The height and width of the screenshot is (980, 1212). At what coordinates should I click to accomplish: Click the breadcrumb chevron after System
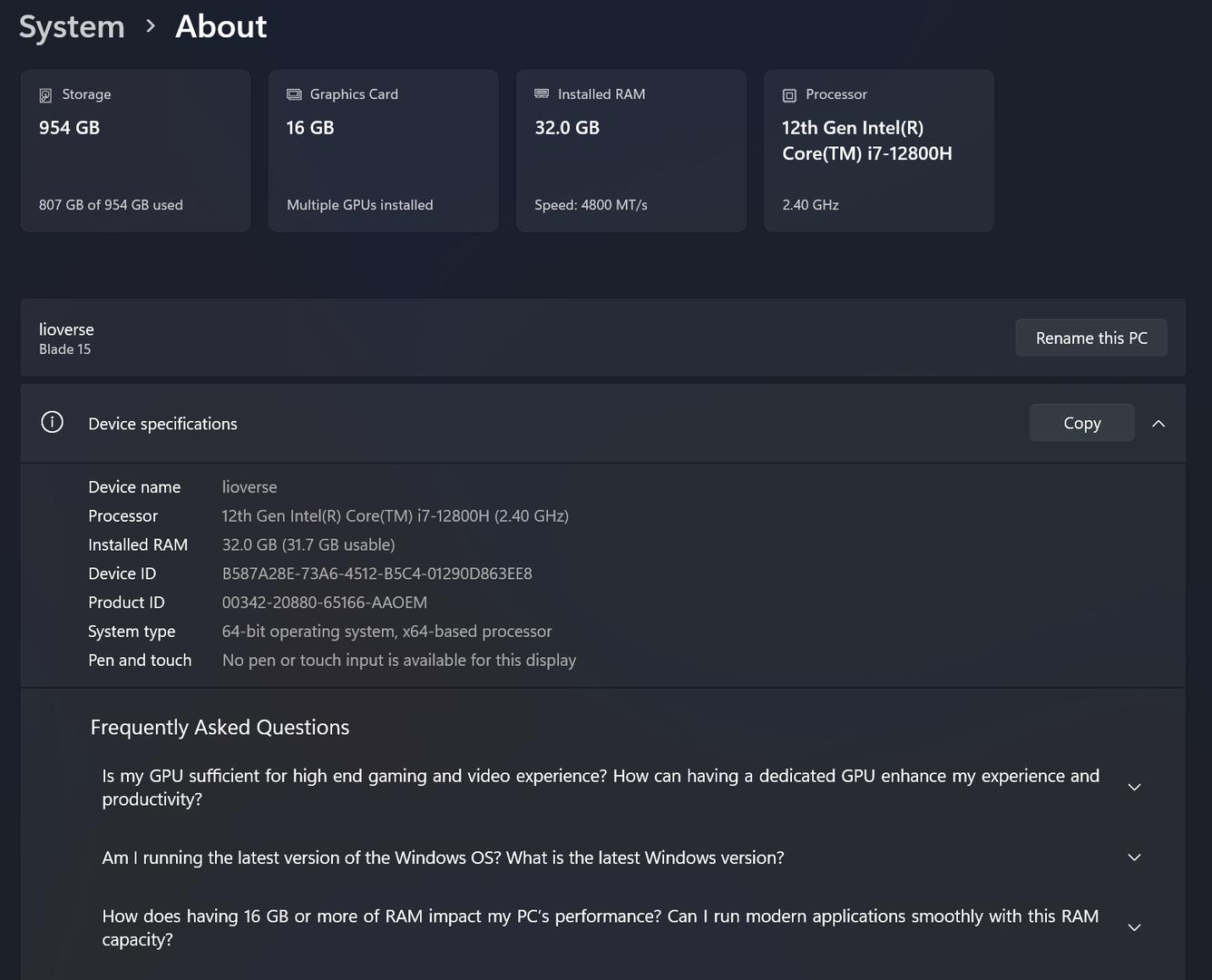point(151,27)
